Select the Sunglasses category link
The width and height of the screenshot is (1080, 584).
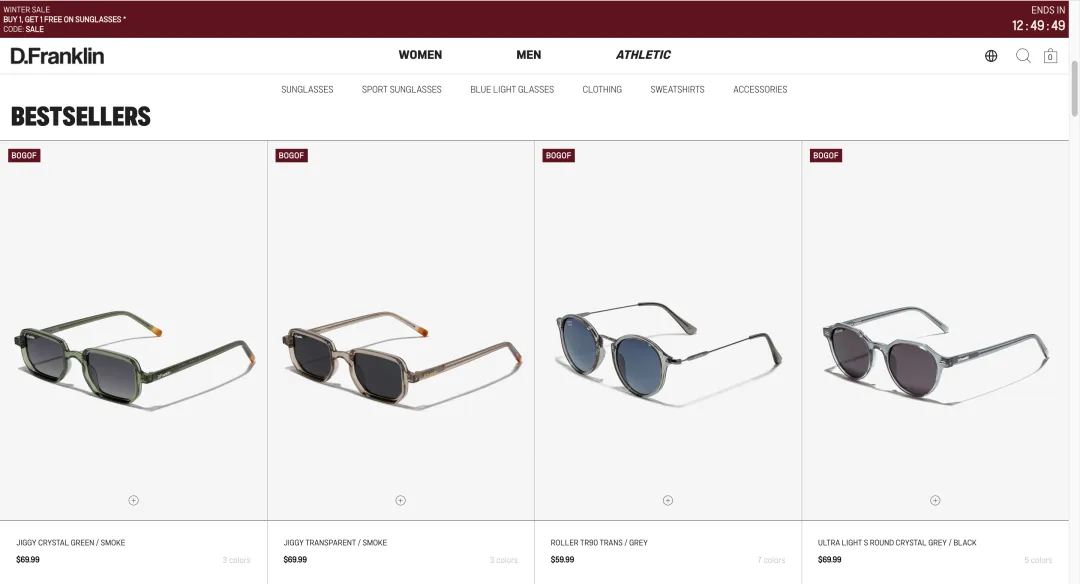pos(307,90)
